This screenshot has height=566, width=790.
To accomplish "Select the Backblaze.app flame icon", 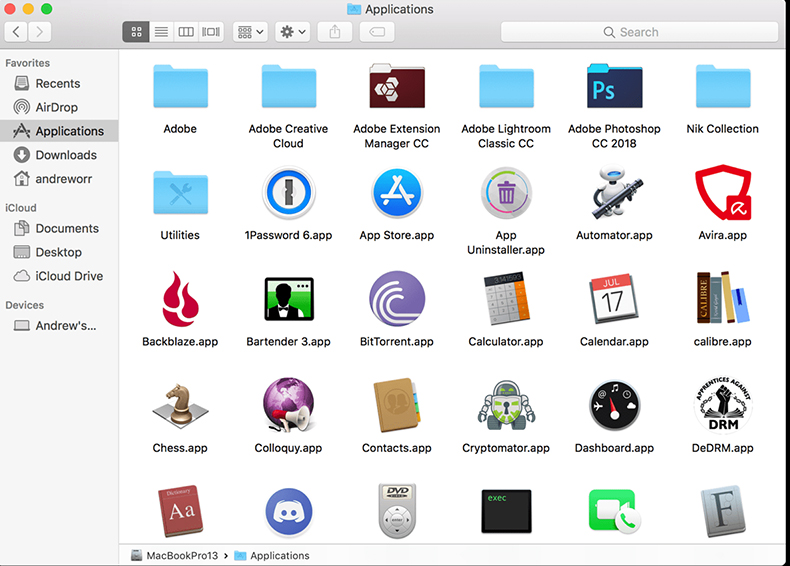I will tap(180, 299).
